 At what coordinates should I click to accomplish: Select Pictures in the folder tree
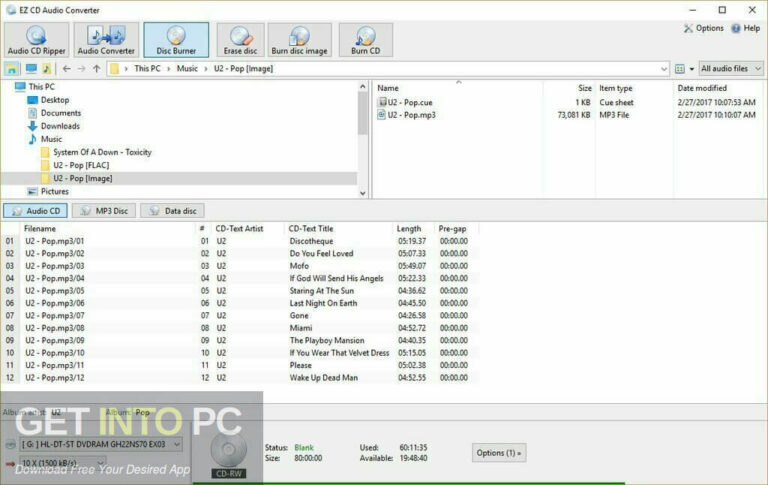54,192
